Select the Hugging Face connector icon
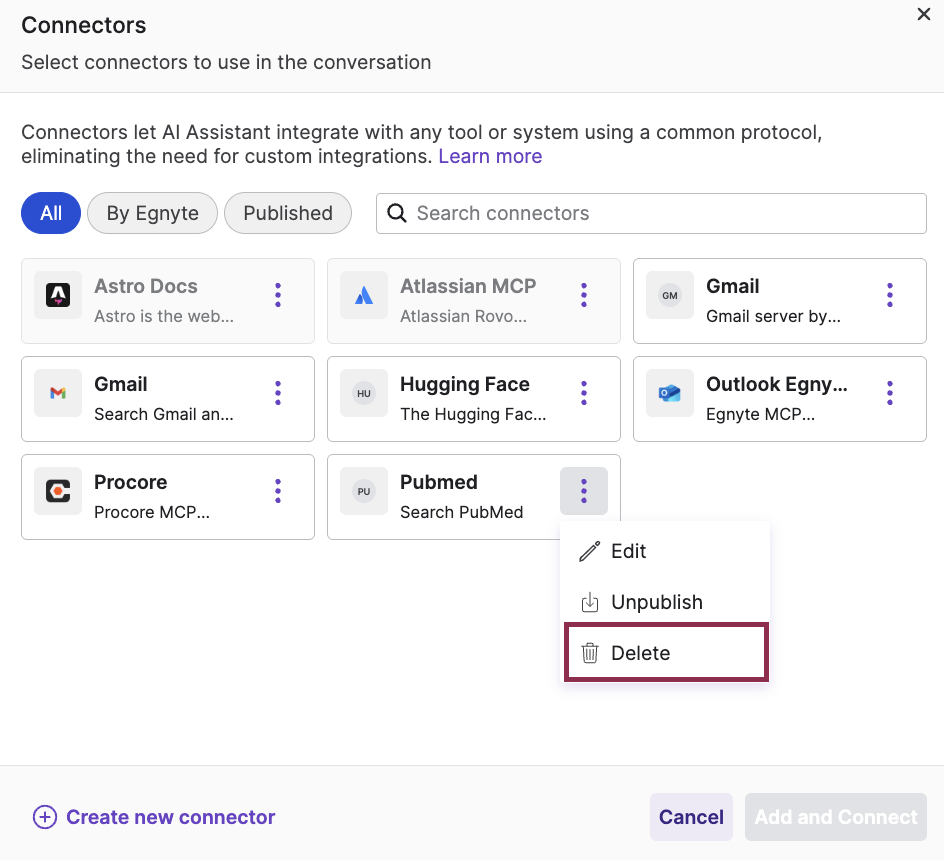The image size is (944, 860). pyautogui.click(x=363, y=393)
